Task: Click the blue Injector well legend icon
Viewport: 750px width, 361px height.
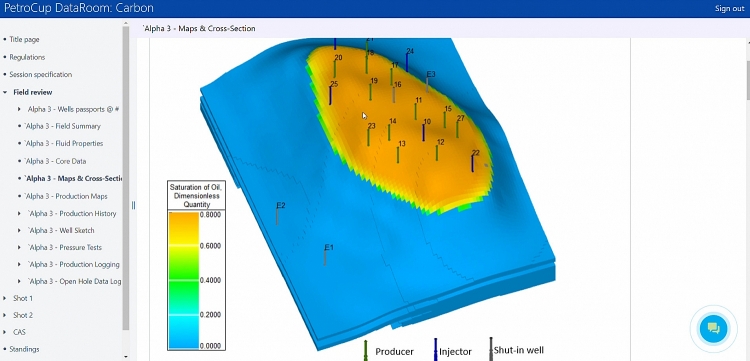Action: [x=436, y=350]
